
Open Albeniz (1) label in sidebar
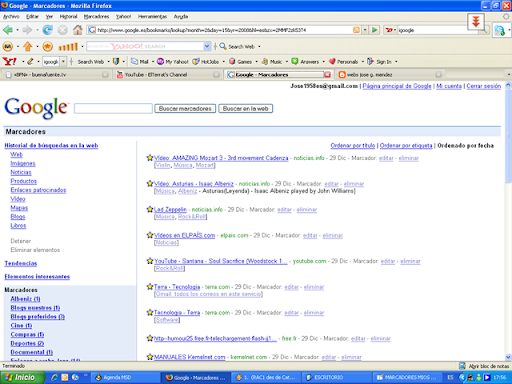[x=25, y=299]
